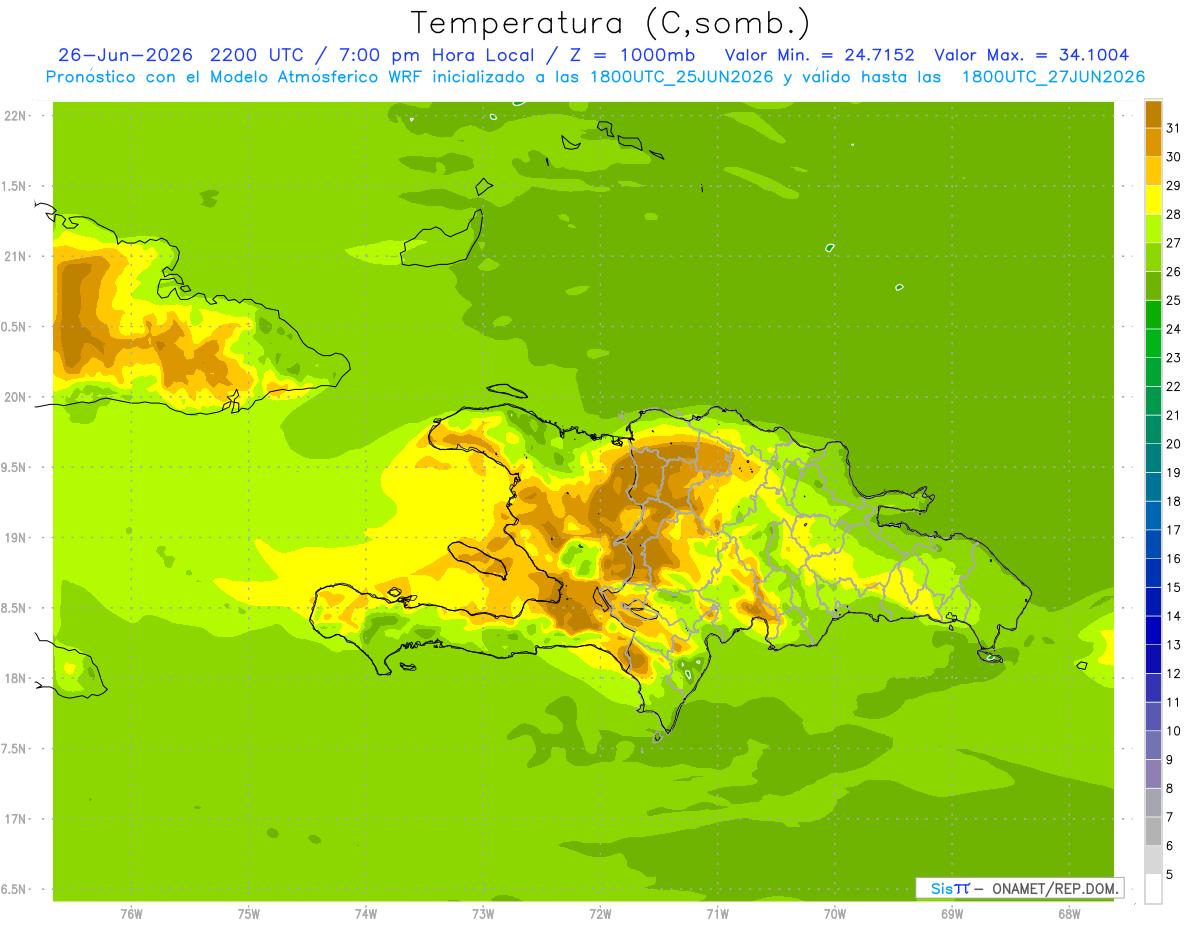Click the legend value "18"

tap(1174, 501)
